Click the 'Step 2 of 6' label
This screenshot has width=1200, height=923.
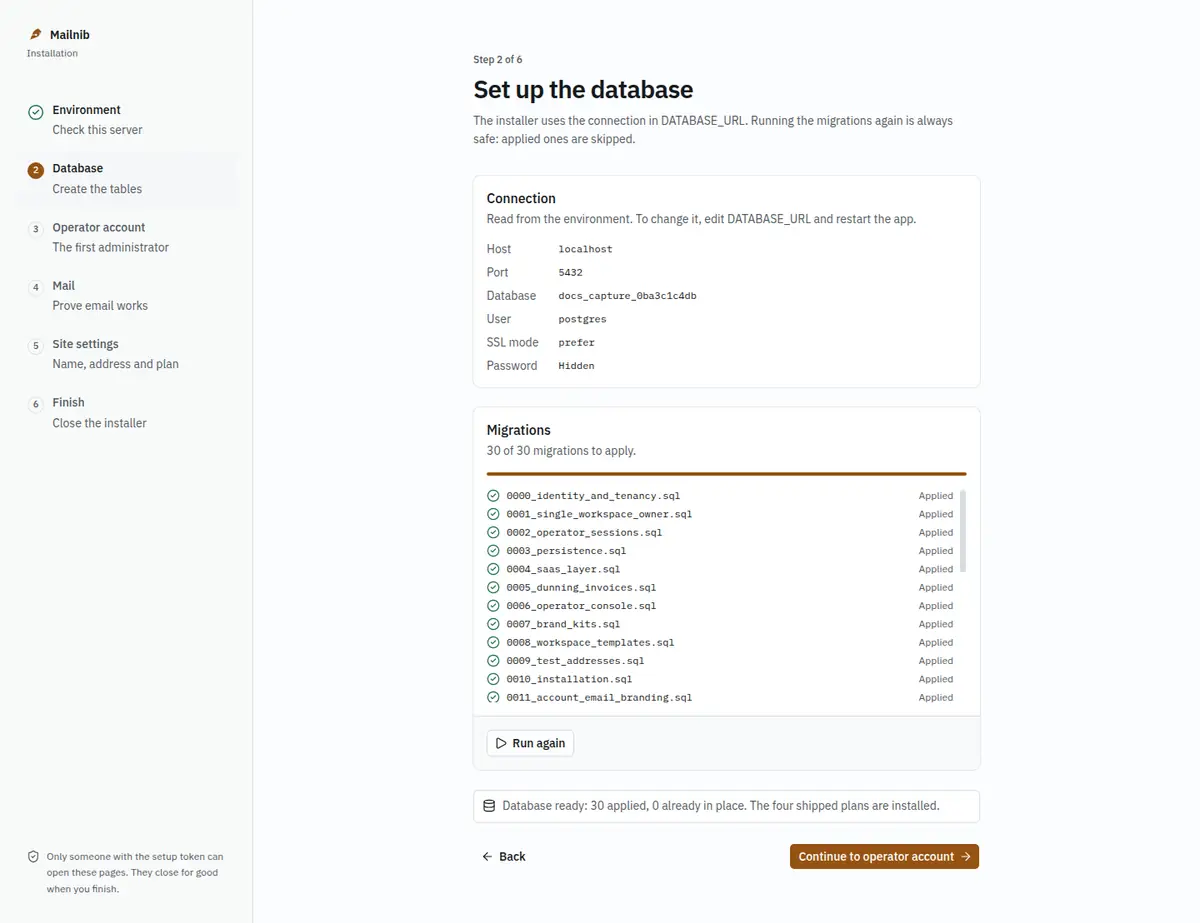click(x=498, y=60)
